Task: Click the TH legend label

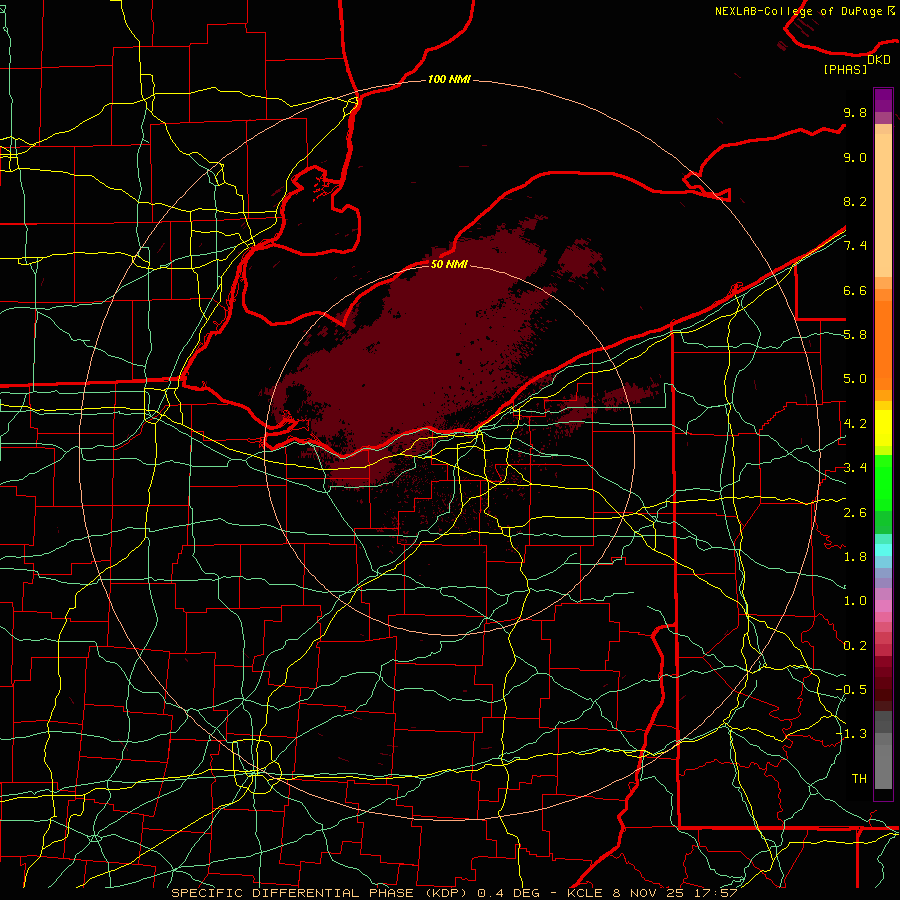Action: [x=859, y=778]
